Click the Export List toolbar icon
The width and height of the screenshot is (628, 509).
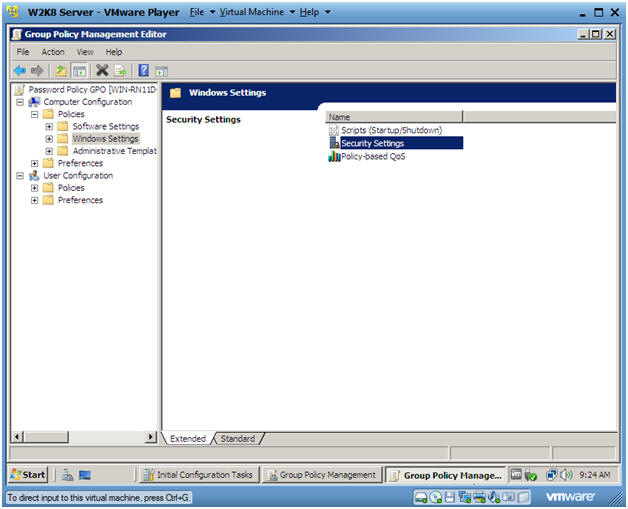click(120, 71)
